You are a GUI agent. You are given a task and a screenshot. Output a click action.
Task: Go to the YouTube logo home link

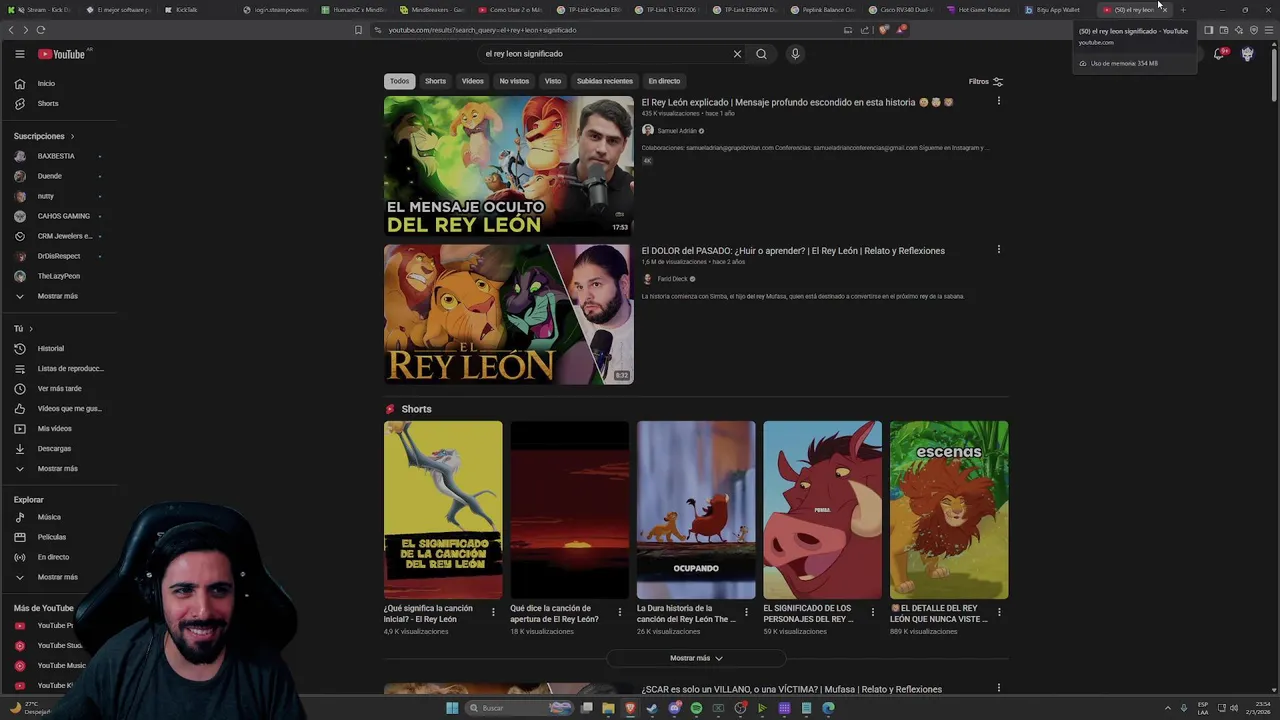[62, 54]
